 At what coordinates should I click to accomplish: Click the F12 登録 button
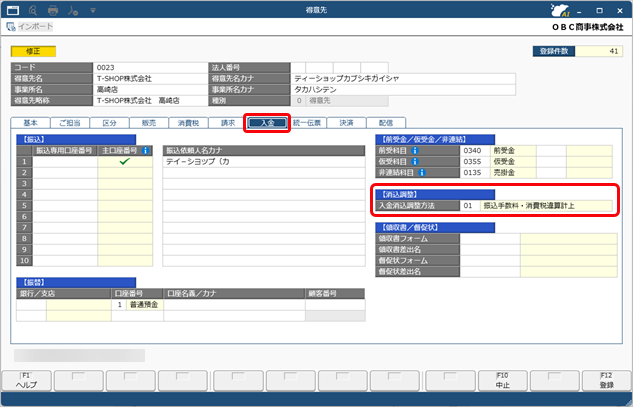[607, 381]
